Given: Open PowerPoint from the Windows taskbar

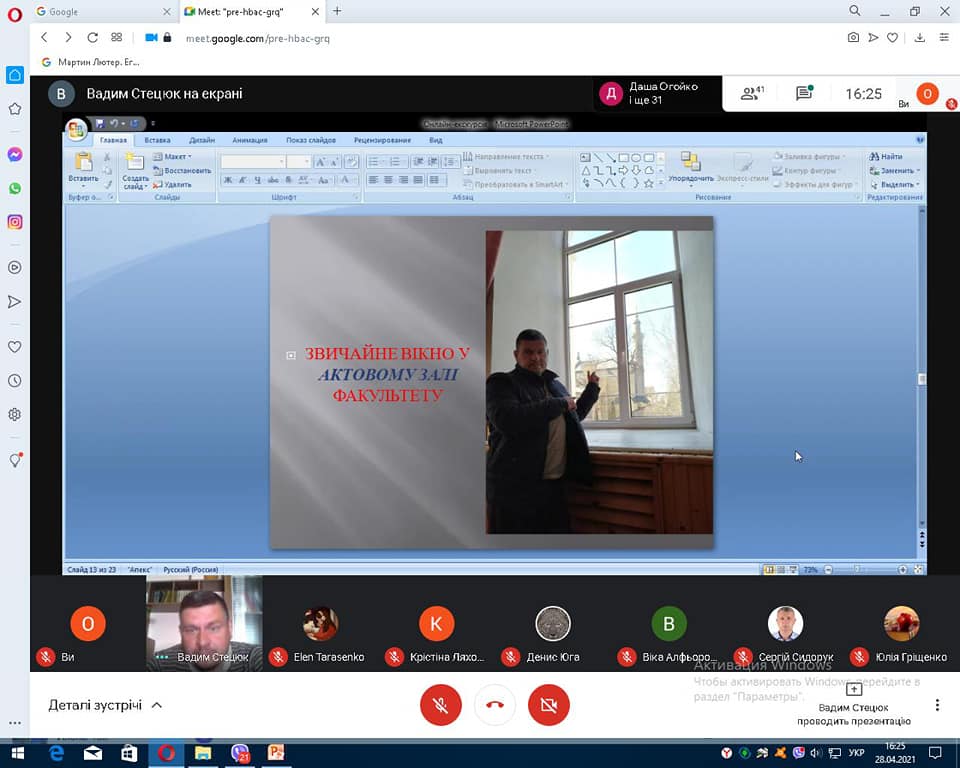Looking at the screenshot, I should pyautogui.click(x=275, y=753).
